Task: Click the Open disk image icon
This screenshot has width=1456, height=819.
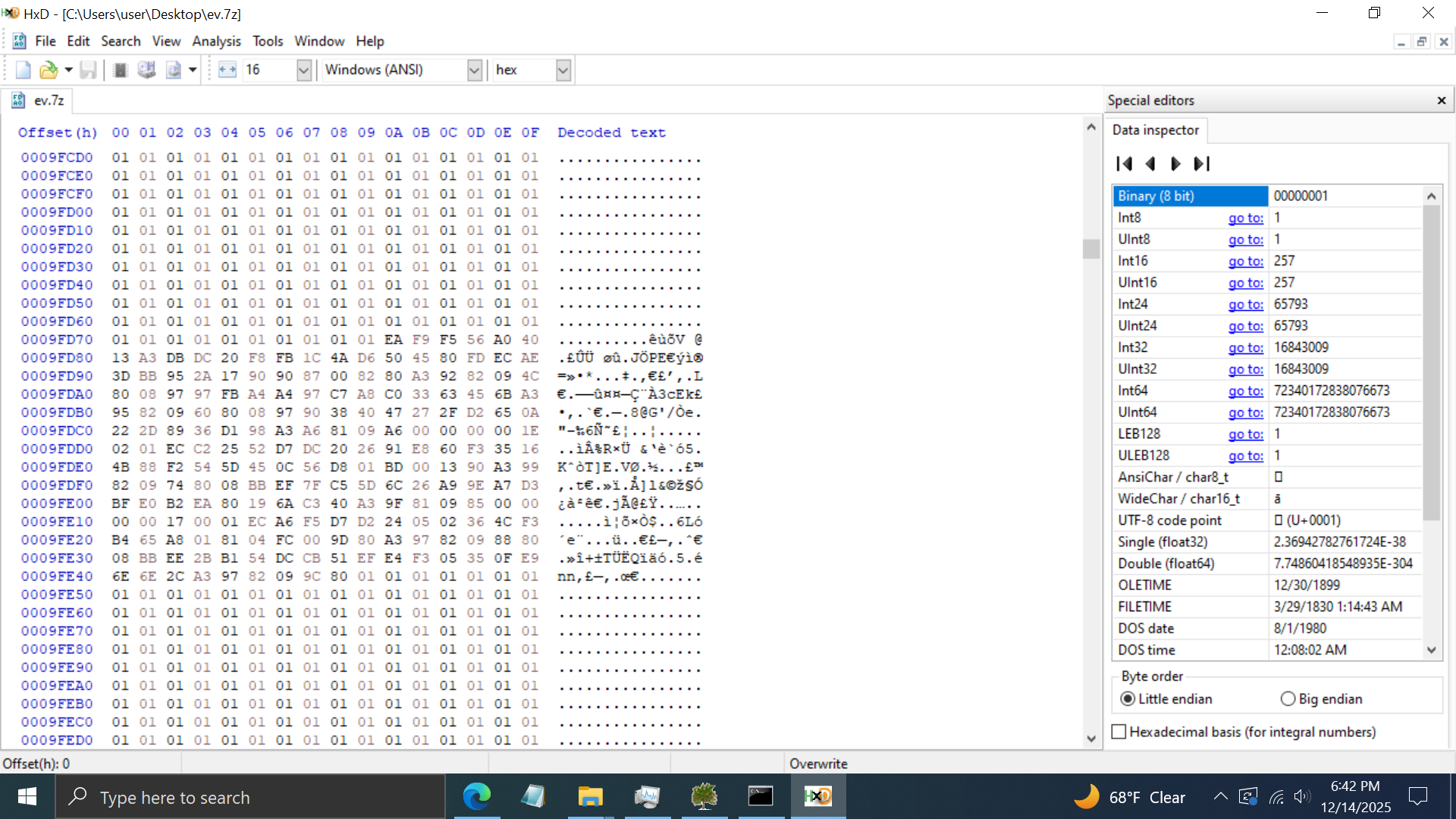Action: tap(174, 70)
